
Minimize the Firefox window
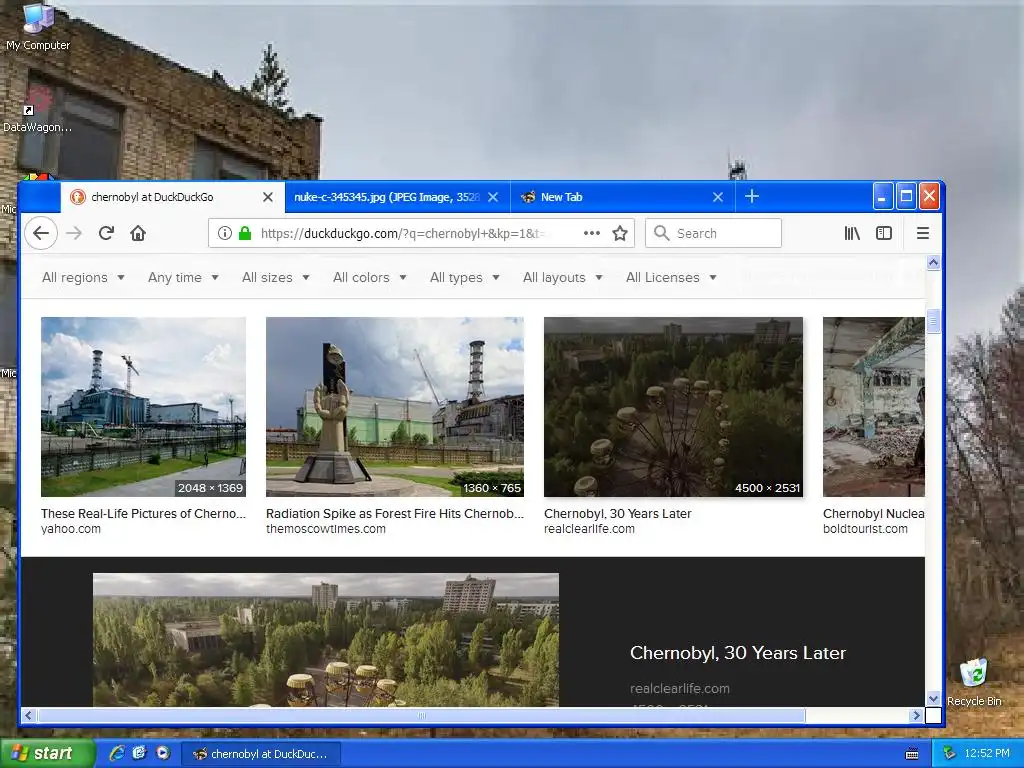(x=882, y=197)
